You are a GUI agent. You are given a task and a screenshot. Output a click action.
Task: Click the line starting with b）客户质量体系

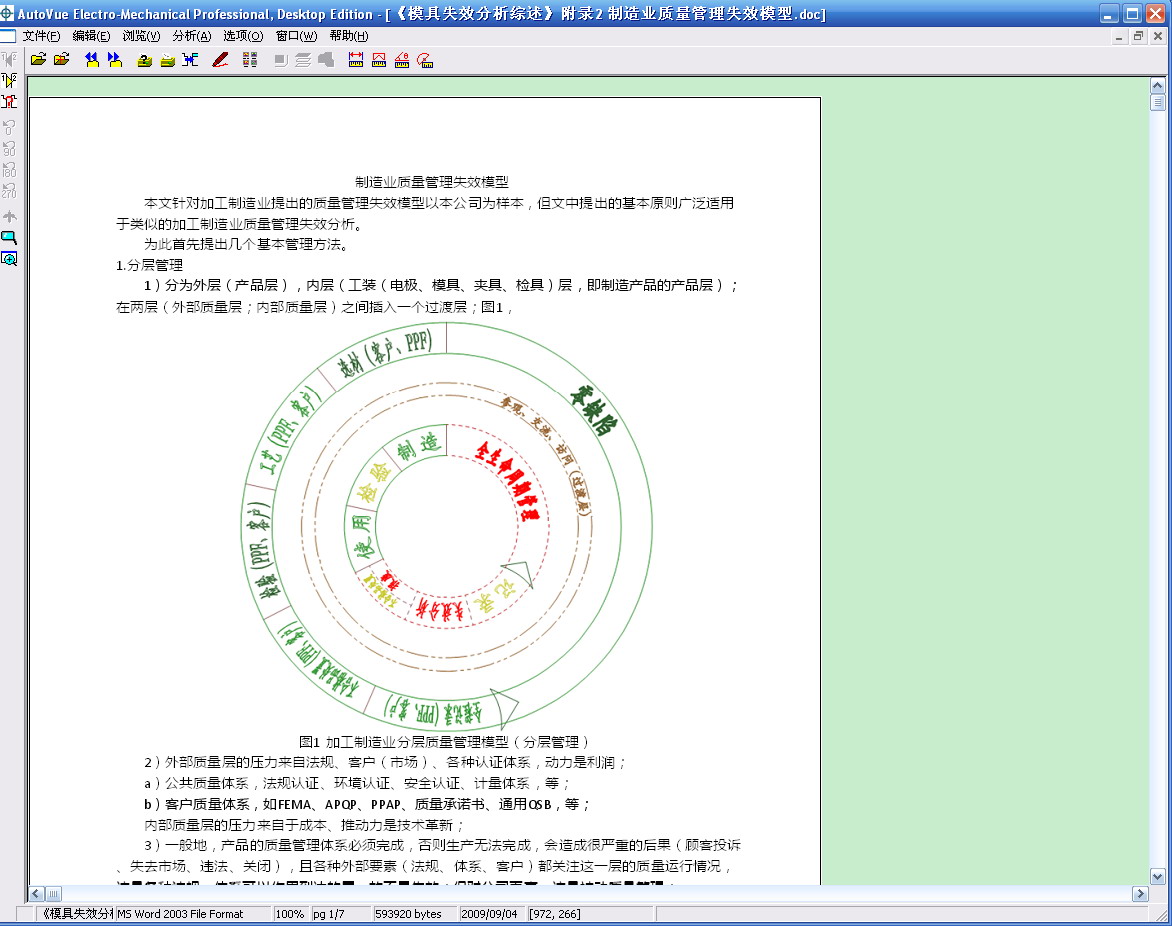[367, 804]
